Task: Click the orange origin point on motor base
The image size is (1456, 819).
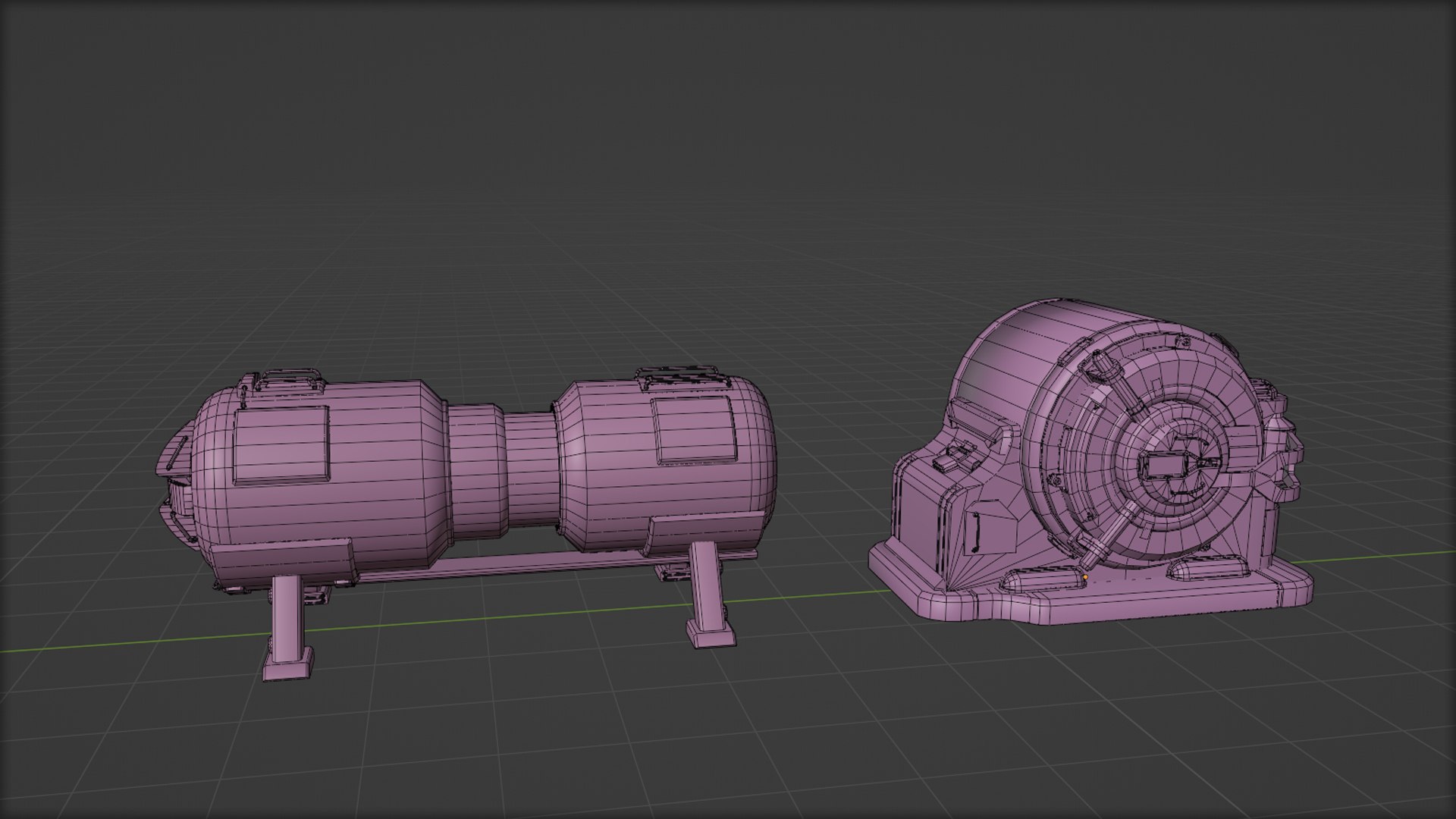Action: tap(1085, 578)
